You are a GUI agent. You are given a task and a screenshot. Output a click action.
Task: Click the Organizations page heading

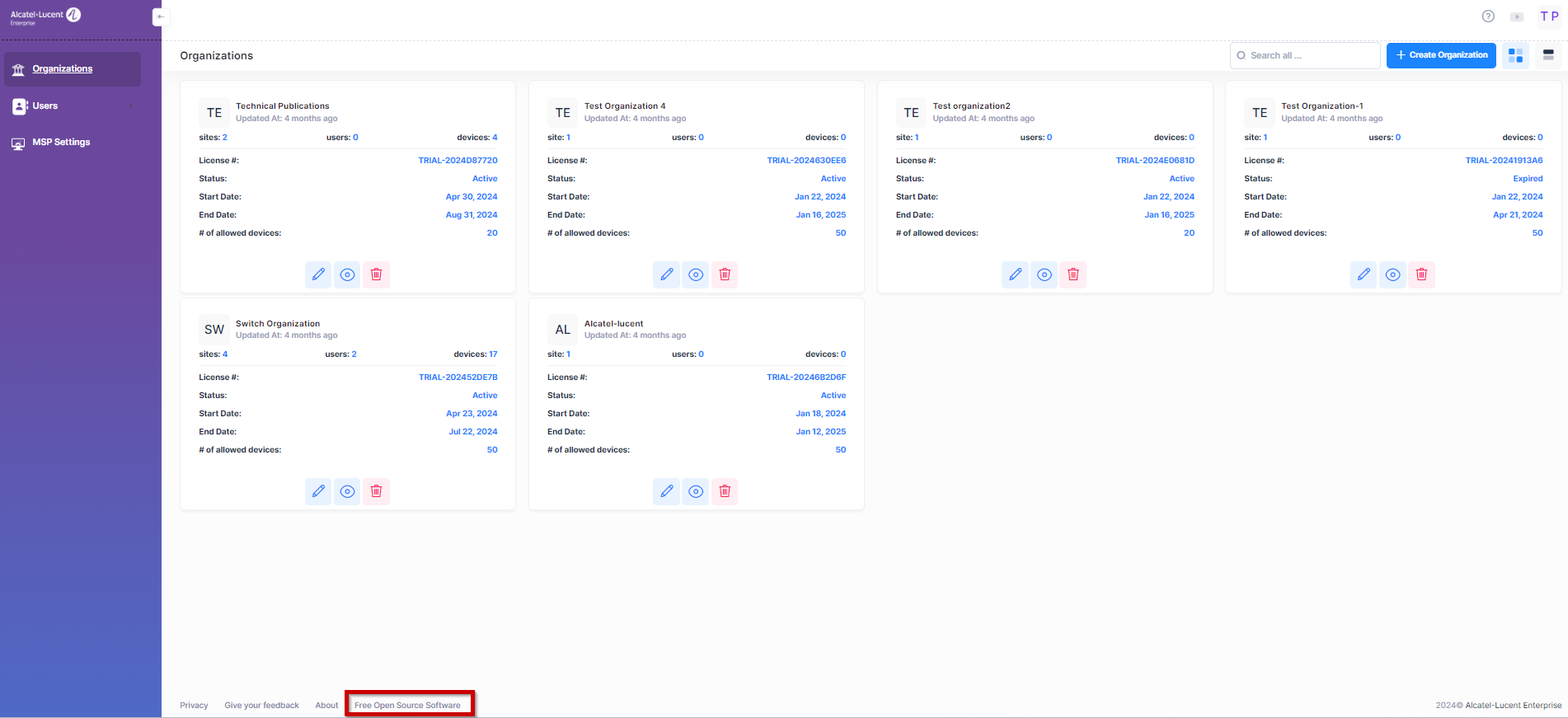tap(216, 56)
